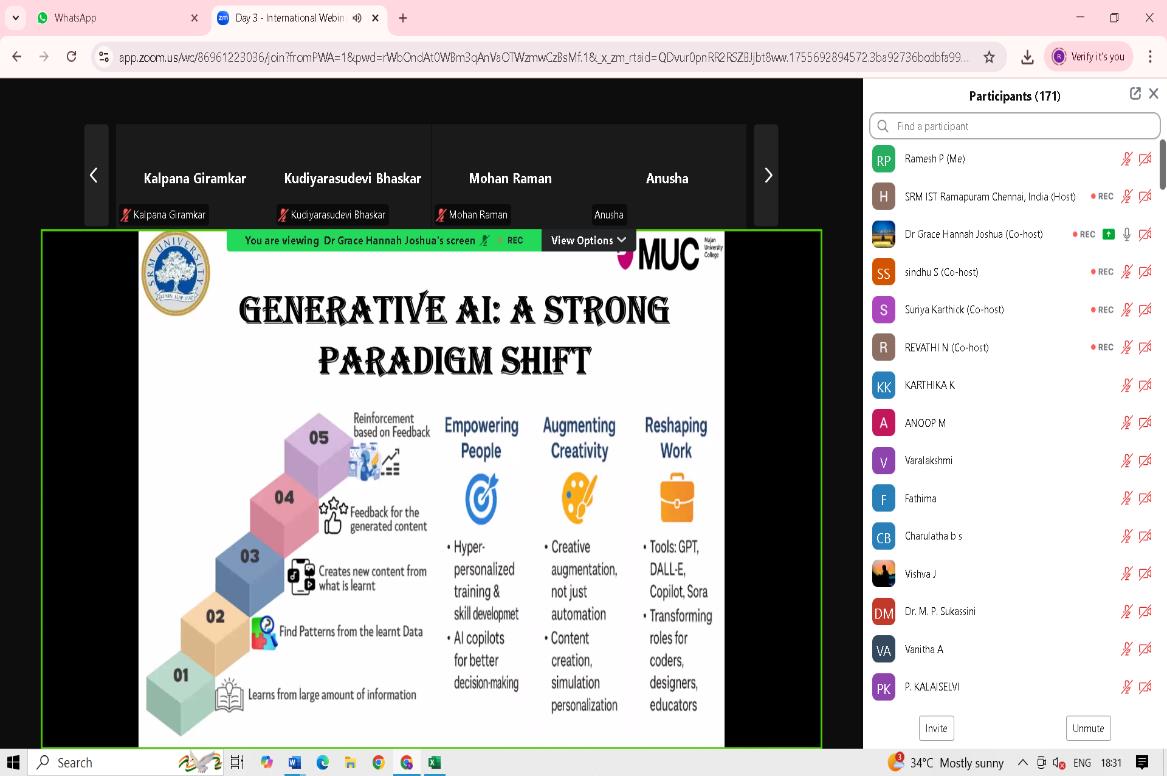Open Chrome downloads

pyautogui.click(x=1027, y=57)
